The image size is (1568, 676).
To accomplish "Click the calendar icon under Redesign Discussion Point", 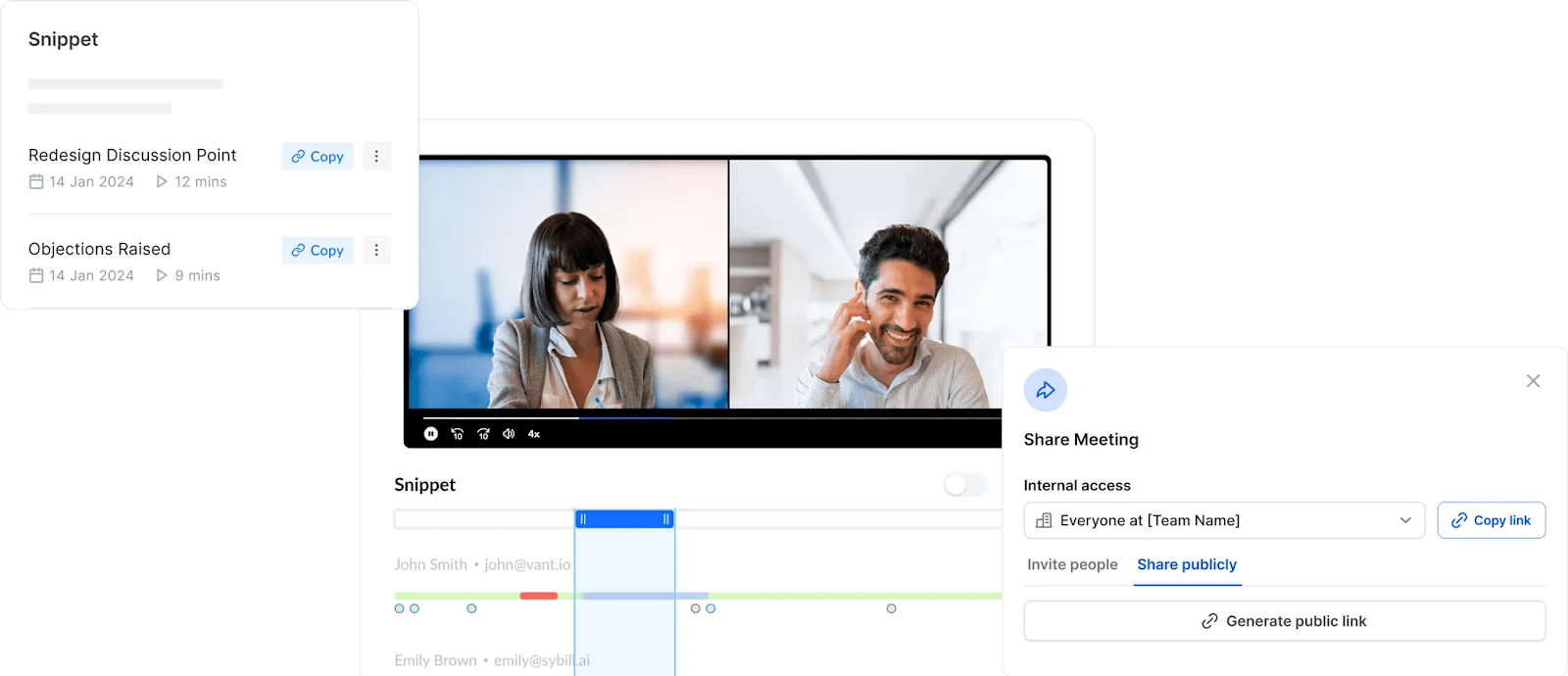I will click(x=36, y=182).
